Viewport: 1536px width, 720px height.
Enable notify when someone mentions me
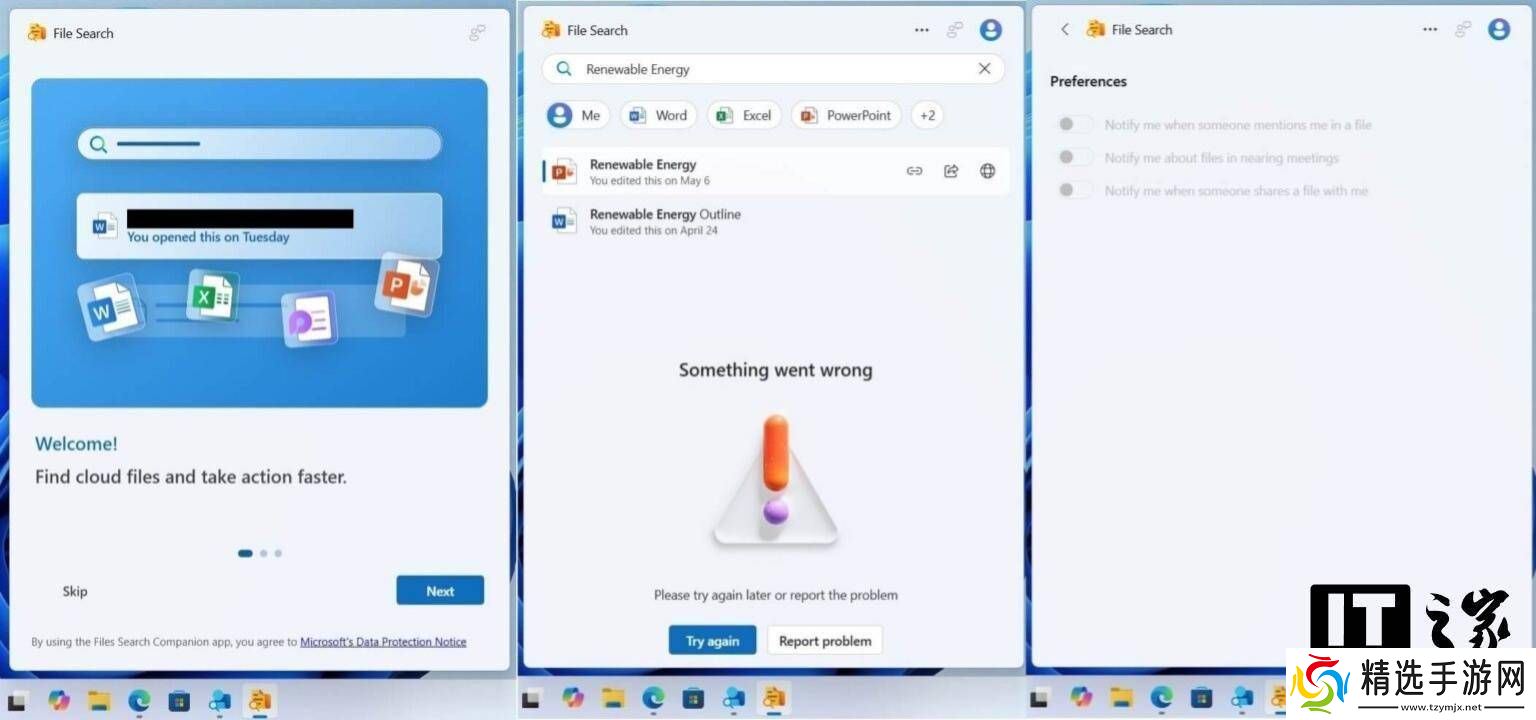click(1075, 125)
